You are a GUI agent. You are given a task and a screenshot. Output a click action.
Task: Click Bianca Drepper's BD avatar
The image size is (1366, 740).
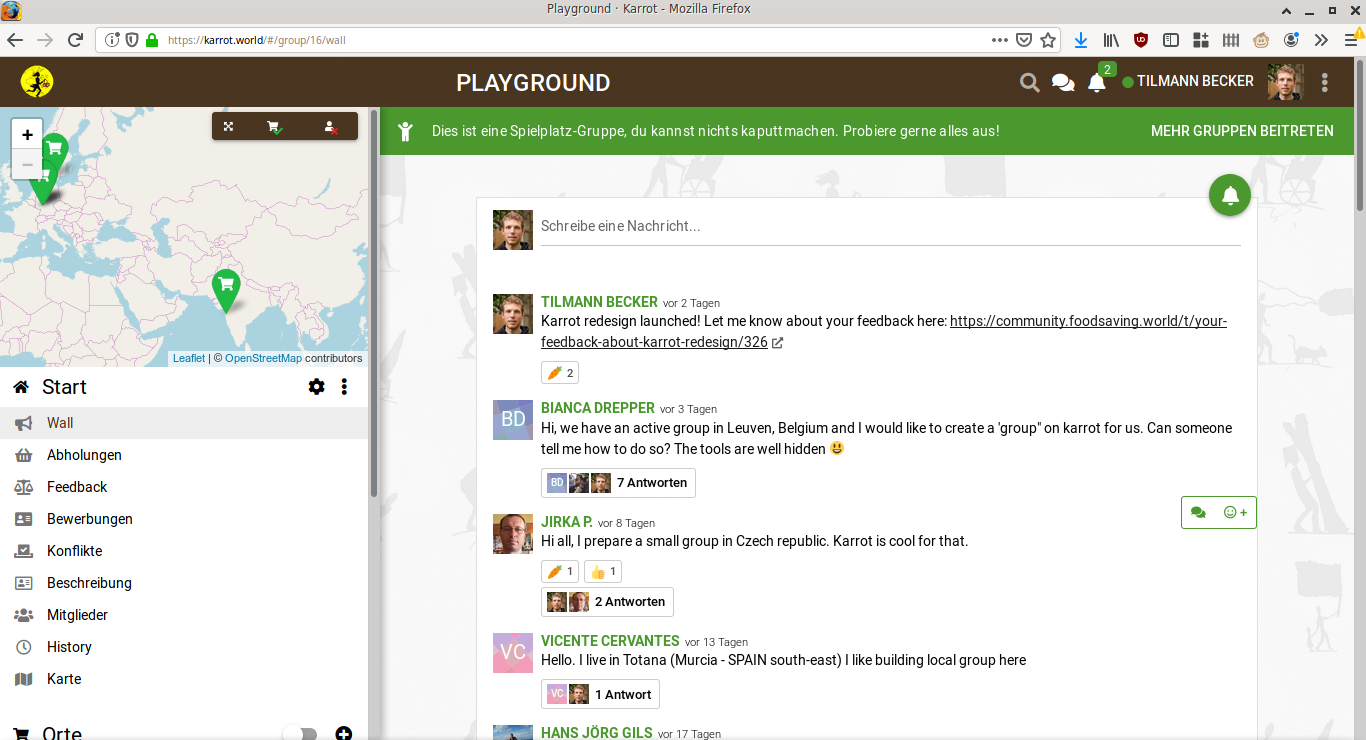click(x=513, y=420)
